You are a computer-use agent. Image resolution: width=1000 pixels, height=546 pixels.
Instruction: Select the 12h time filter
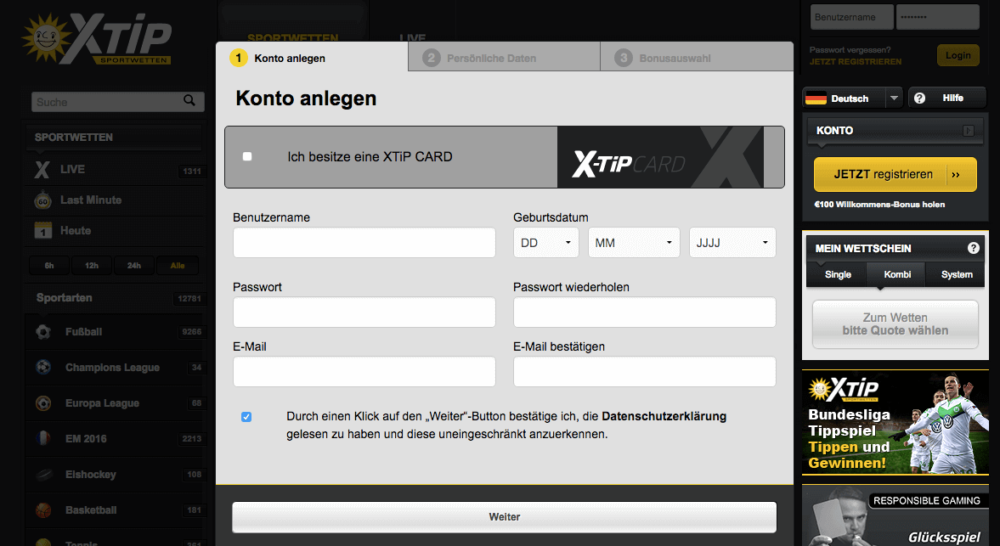[x=91, y=265]
